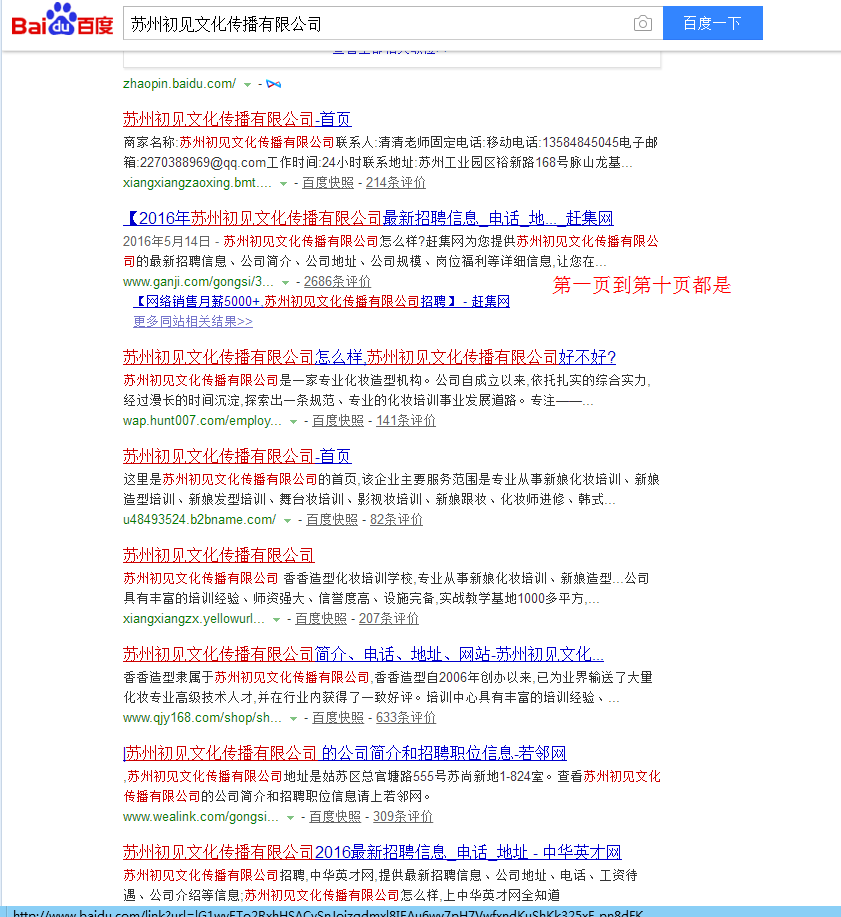Click the Baidu logo

(62, 20)
